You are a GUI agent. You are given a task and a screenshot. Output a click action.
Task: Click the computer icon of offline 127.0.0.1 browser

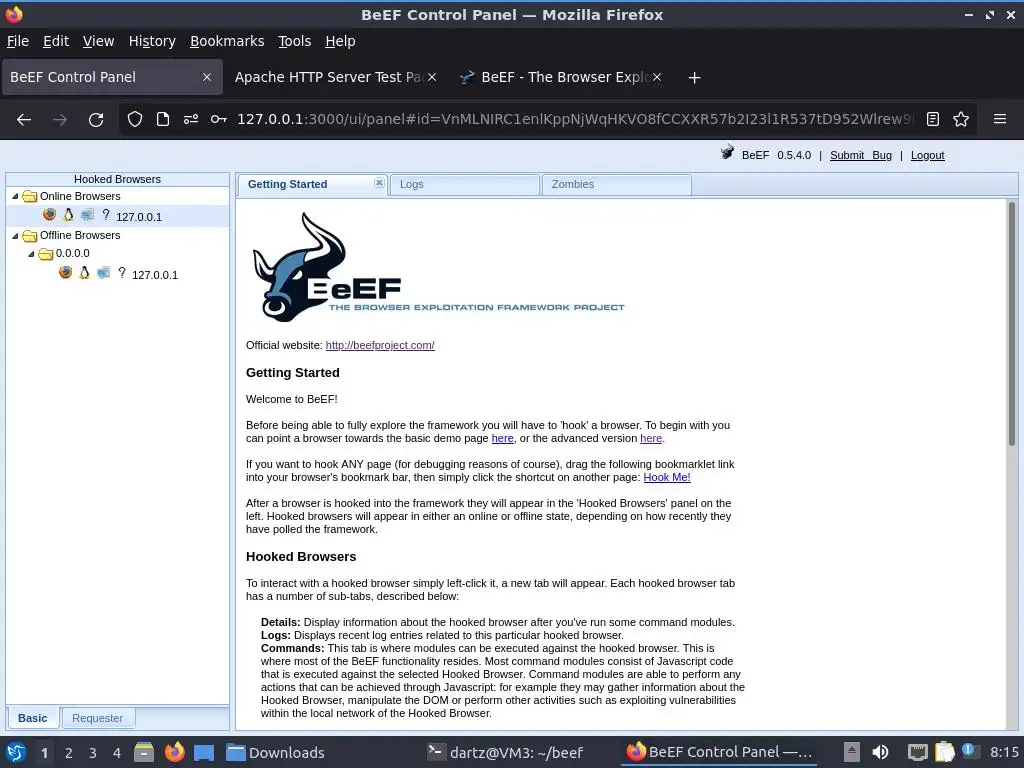tap(103, 272)
